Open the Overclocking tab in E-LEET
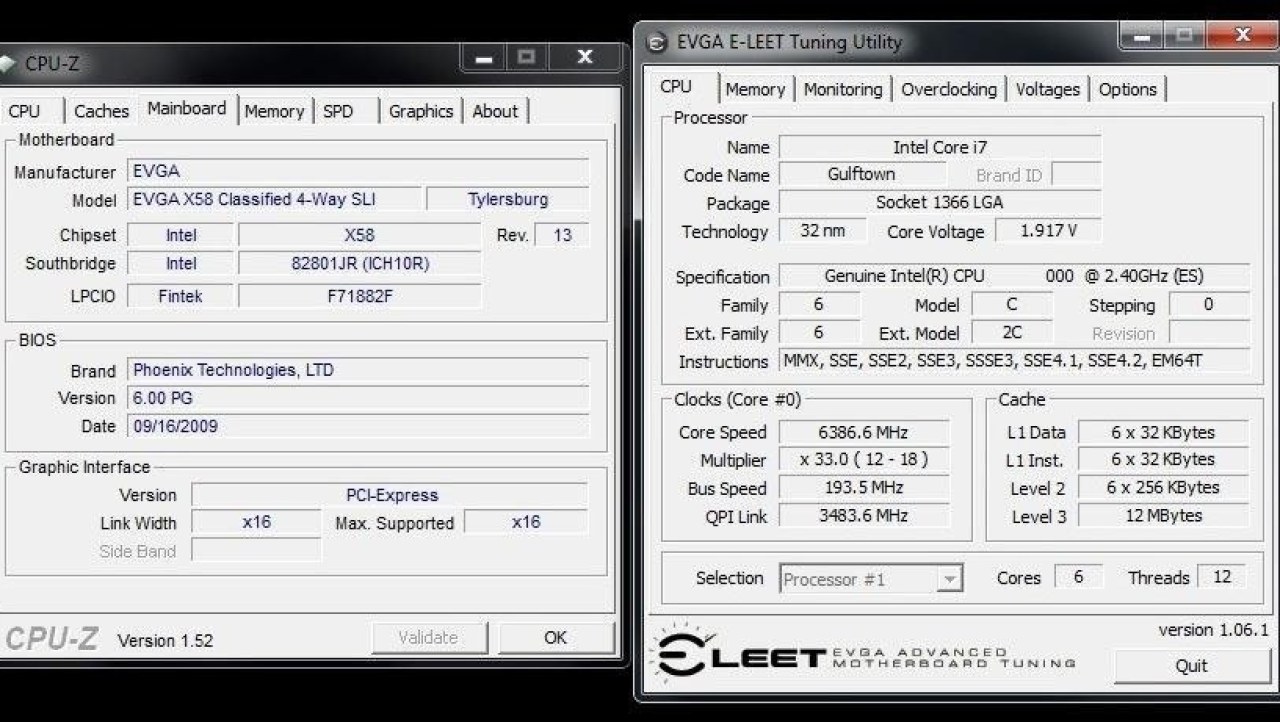 949,89
